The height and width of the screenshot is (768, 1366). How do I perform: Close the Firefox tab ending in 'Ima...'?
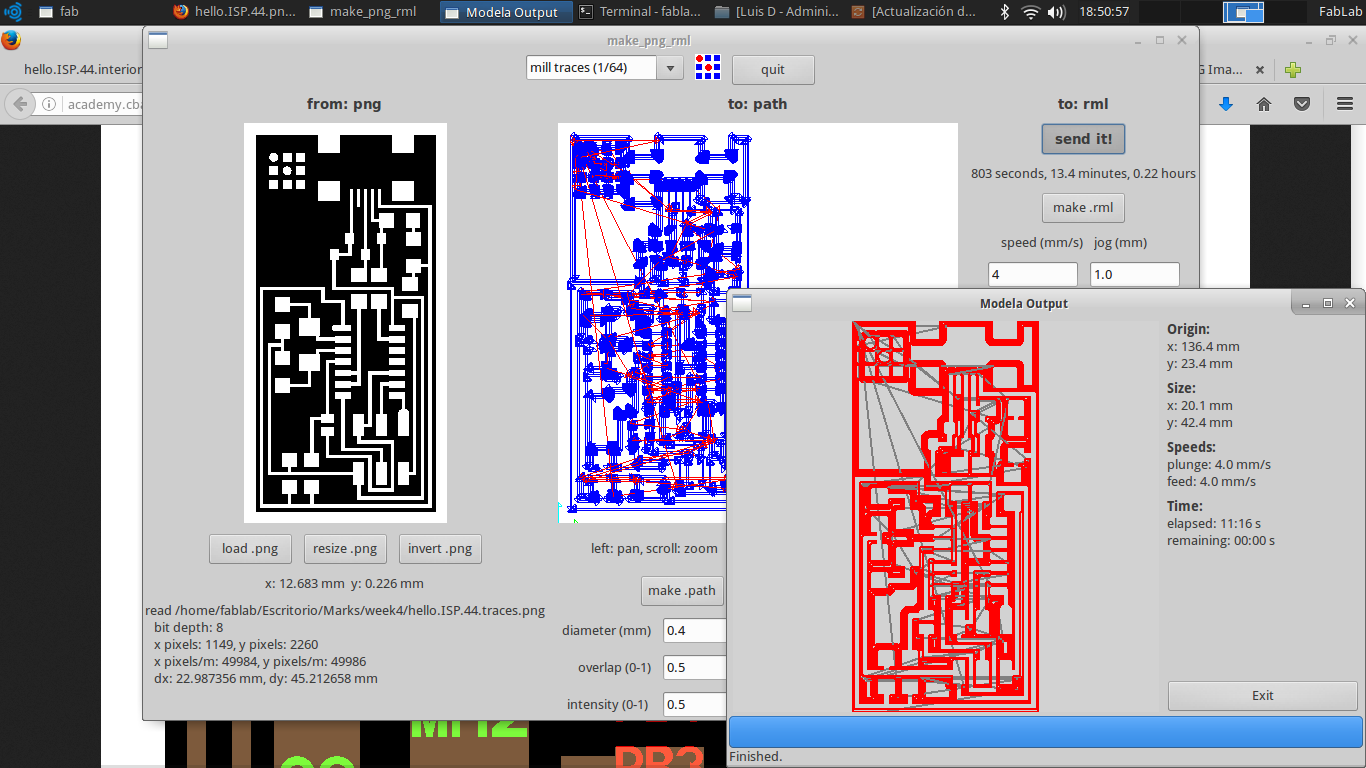point(1260,70)
